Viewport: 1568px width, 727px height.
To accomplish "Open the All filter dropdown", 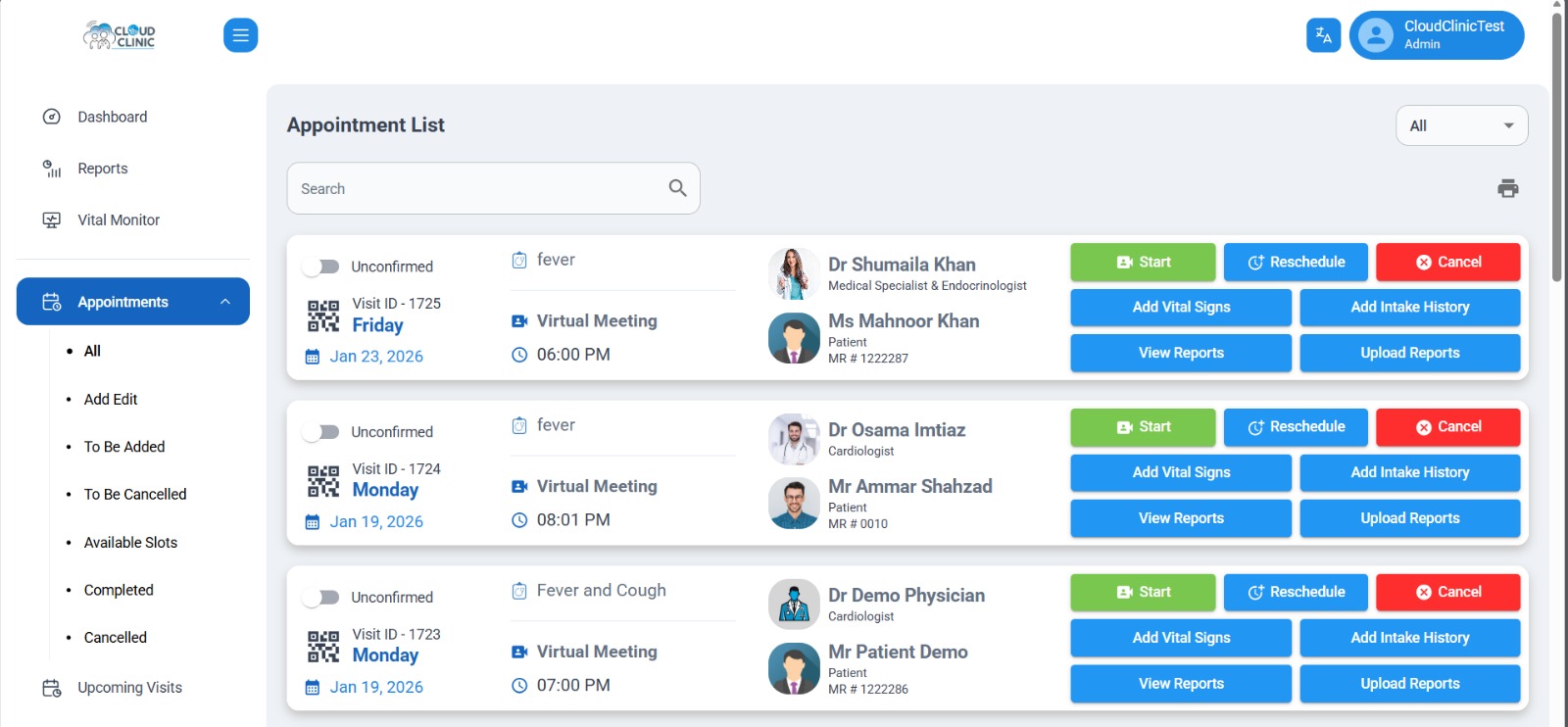I will (x=1460, y=125).
